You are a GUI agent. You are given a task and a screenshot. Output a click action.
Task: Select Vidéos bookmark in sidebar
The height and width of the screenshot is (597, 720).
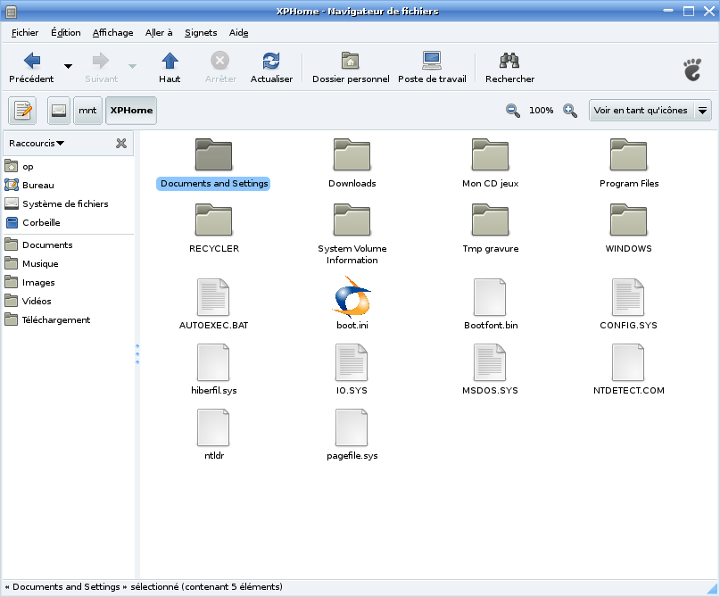69,301
